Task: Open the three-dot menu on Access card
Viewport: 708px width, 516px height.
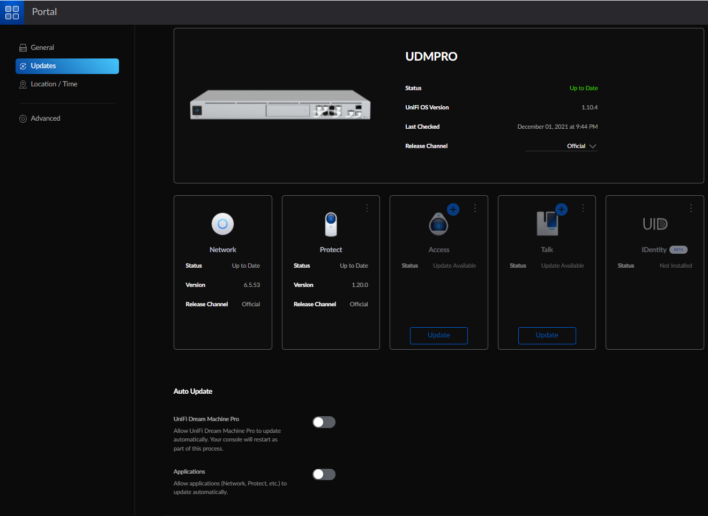Action: (475, 208)
